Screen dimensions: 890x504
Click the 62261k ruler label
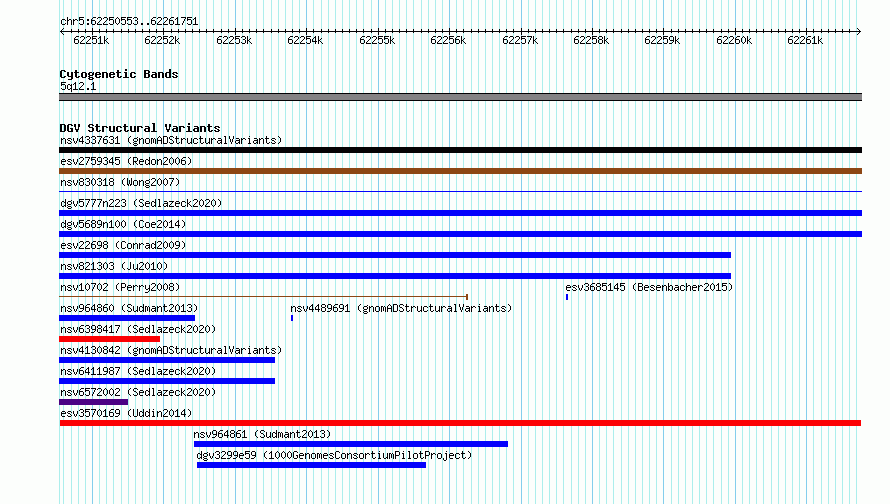tap(805, 40)
